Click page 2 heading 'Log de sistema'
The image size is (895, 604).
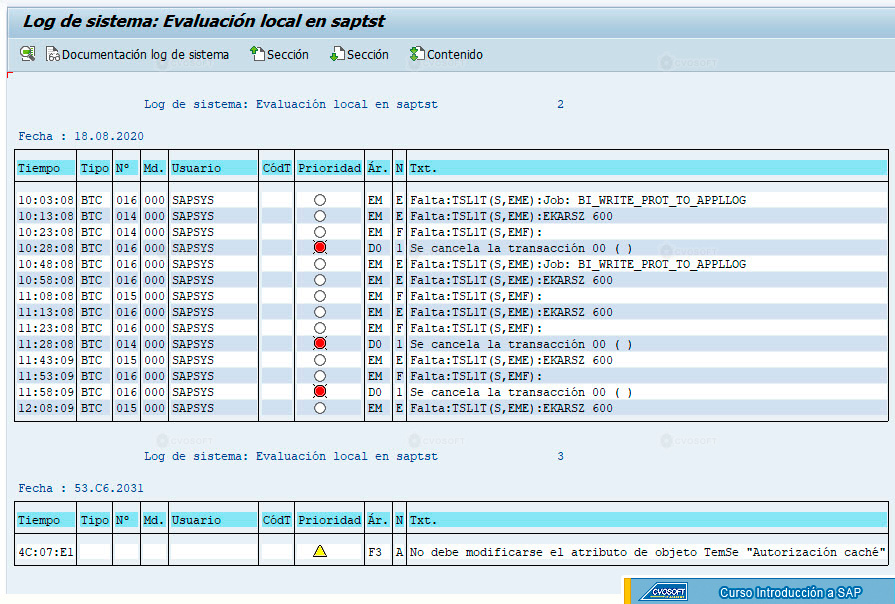[291, 104]
